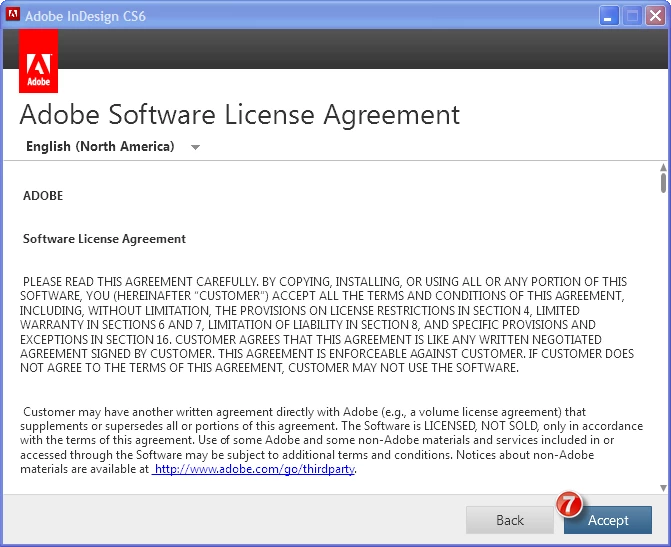Click the Accept button
Viewport: 671px width, 547px height.
[x=608, y=520]
